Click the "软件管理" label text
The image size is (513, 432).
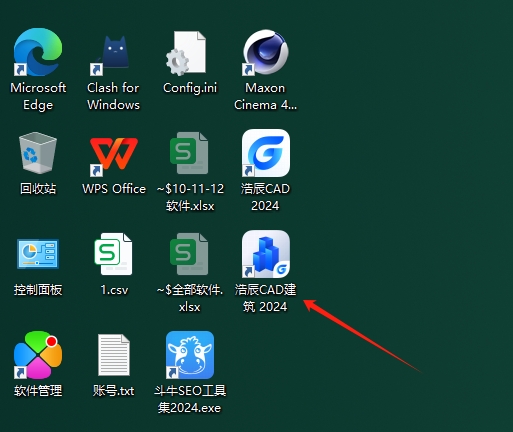tap(38, 391)
